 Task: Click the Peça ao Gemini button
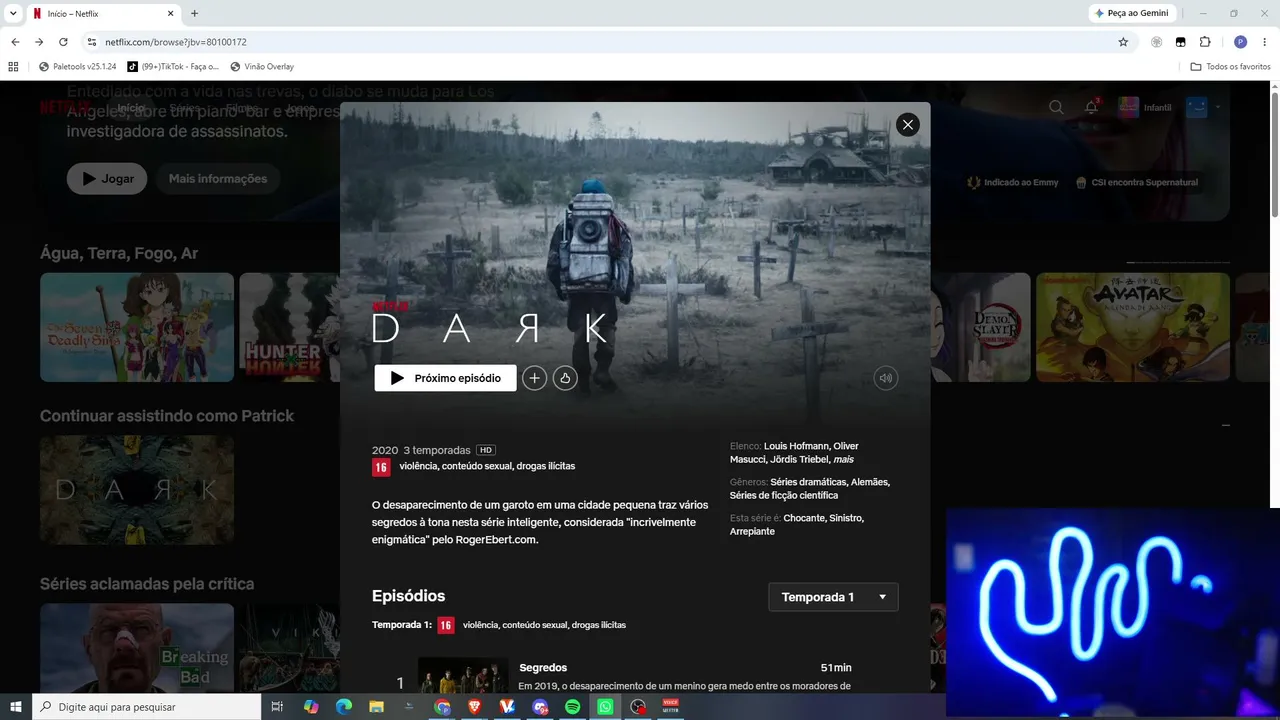pos(1132,13)
